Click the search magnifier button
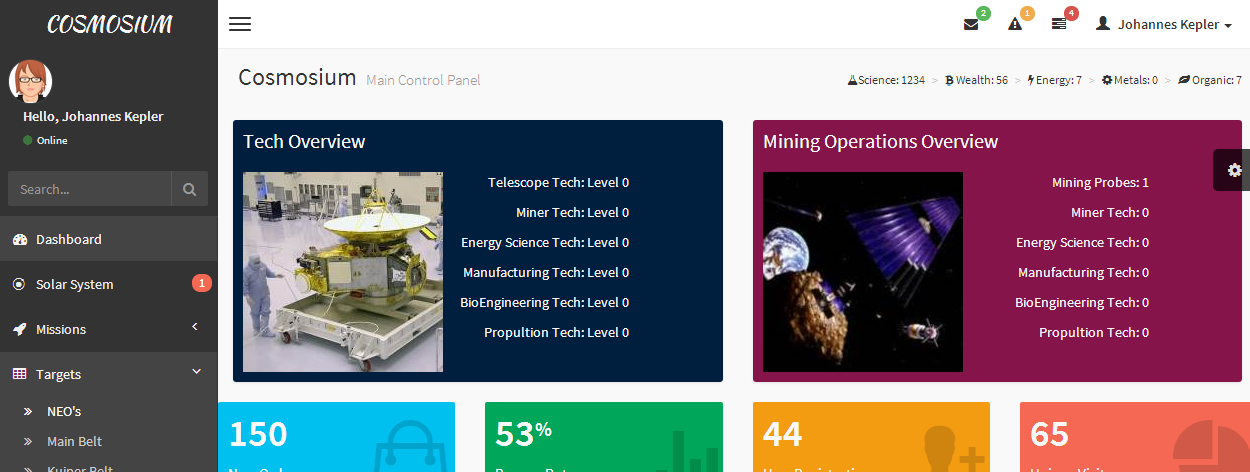 (x=189, y=189)
